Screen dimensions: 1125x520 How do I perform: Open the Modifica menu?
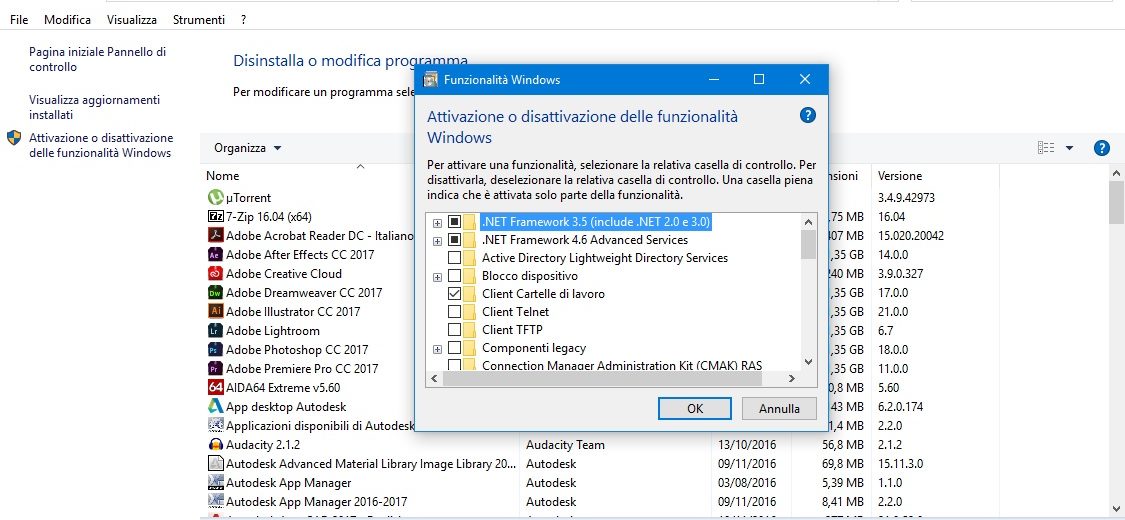pyautogui.click(x=67, y=20)
